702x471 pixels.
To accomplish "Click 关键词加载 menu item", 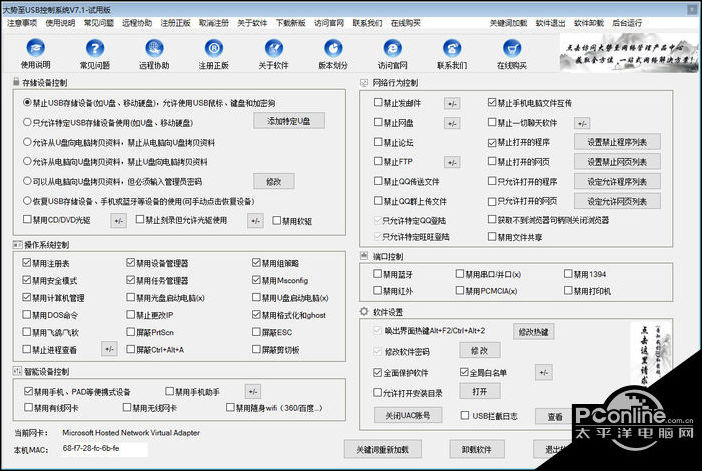I will pyautogui.click(x=508, y=23).
